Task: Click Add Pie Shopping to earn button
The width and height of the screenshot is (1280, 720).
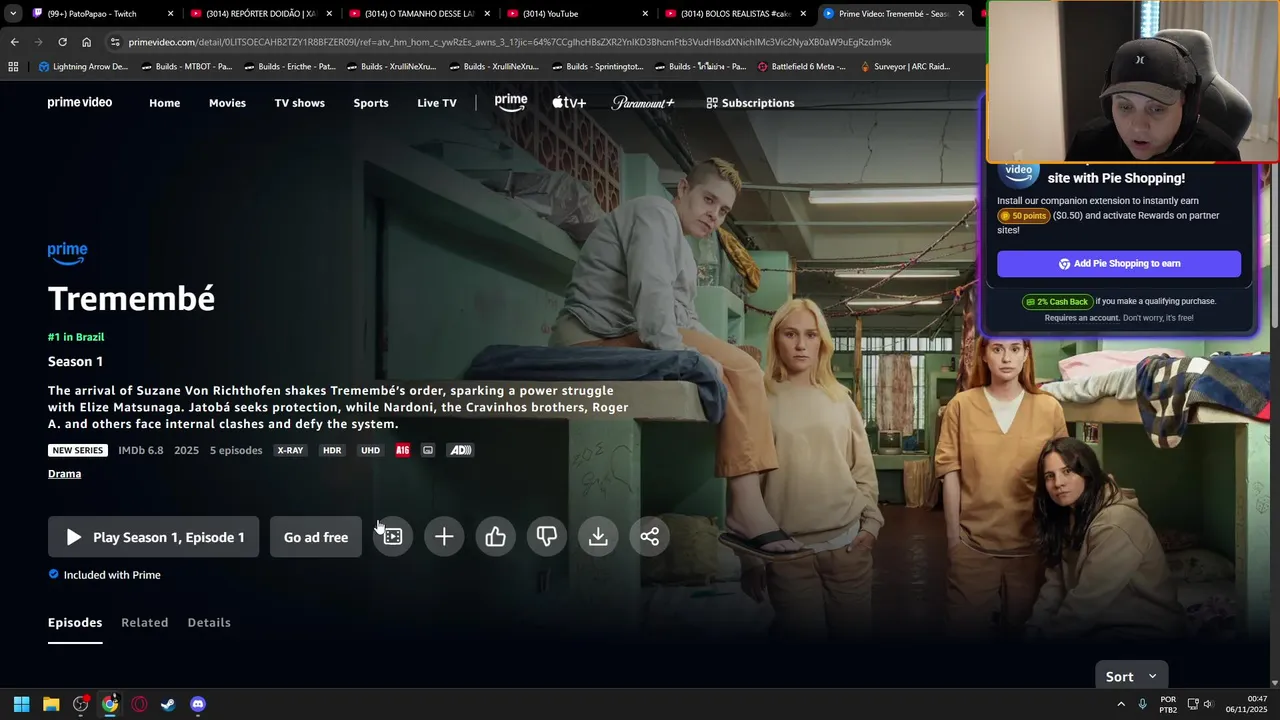Action: [x=1119, y=264]
